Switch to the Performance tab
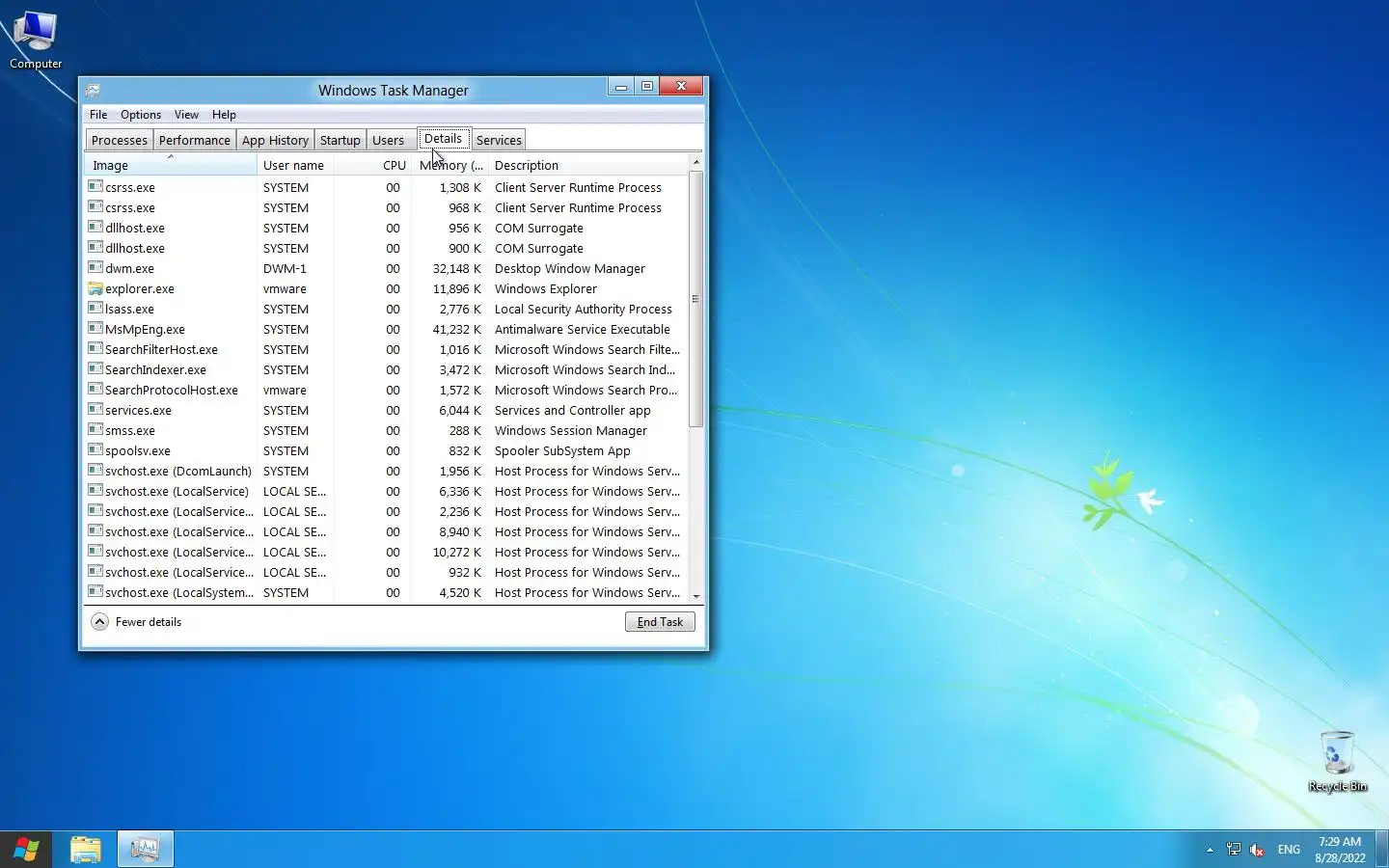The width and height of the screenshot is (1389, 868). click(195, 140)
